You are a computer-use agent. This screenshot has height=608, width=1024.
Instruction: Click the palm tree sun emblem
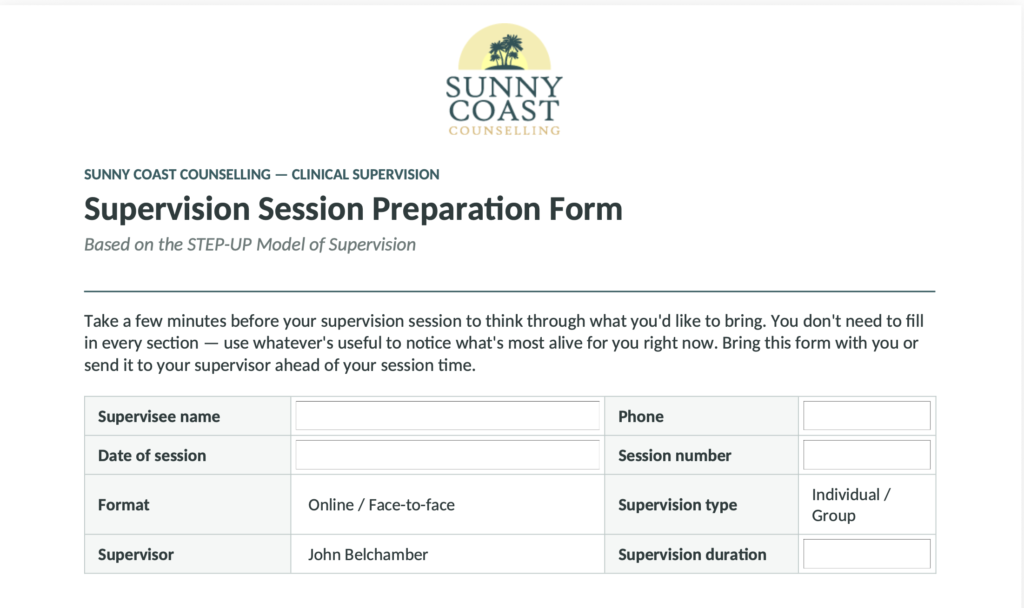(504, 47)
